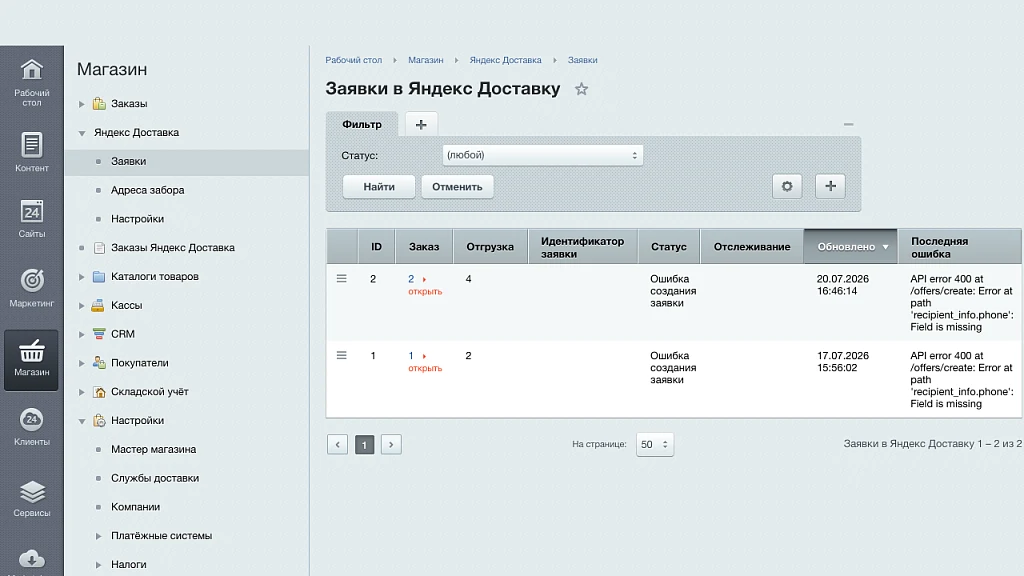Open row actions menu for request 1
1024x576 pixels.
tap(342, 356)
